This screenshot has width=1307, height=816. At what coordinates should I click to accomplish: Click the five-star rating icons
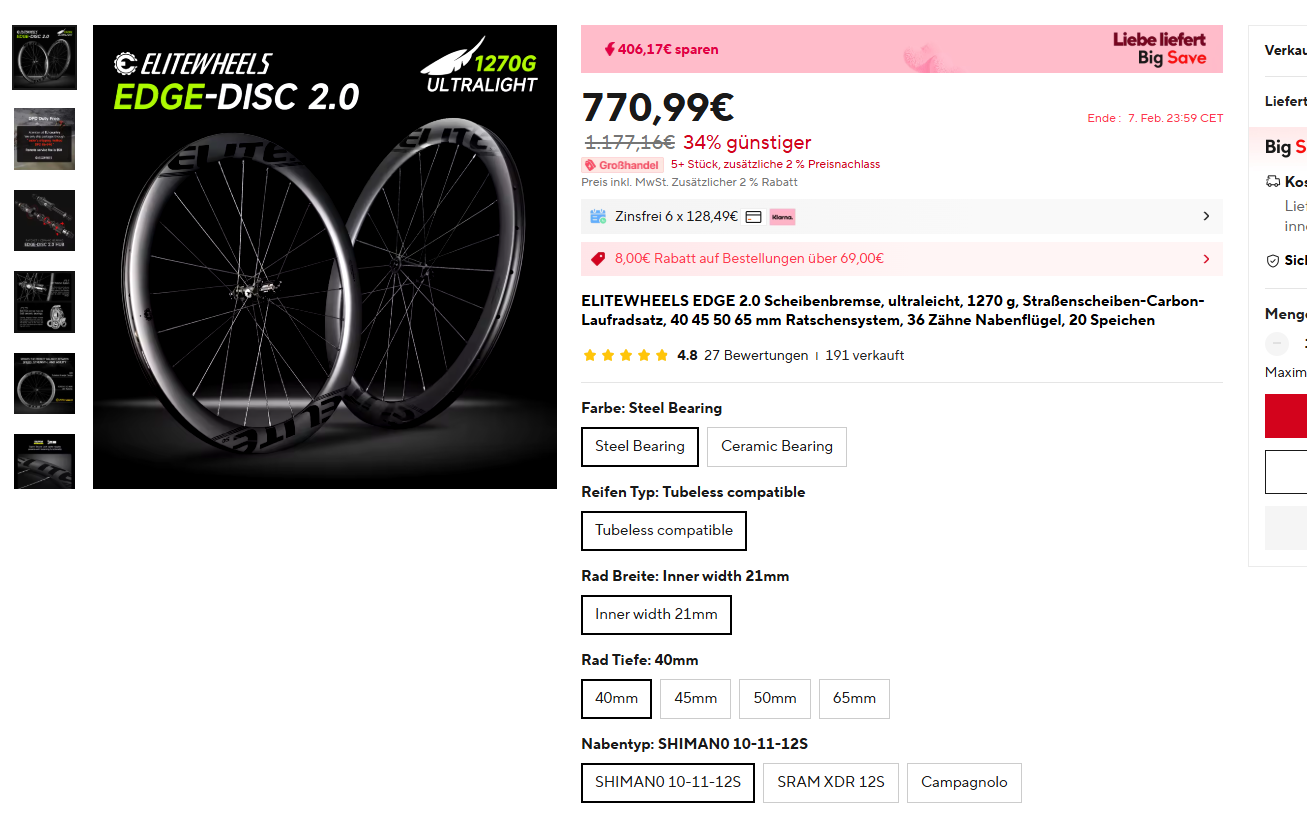click(x=625, y=356)
